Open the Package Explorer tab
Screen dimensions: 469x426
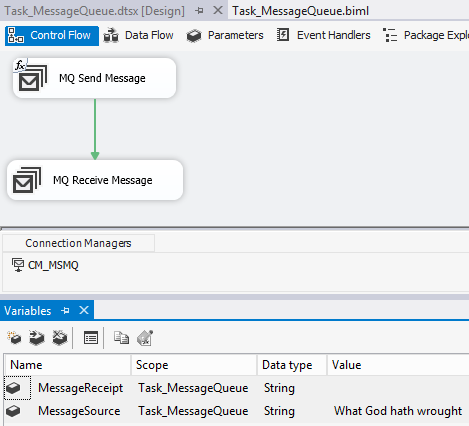click(425, 35)
